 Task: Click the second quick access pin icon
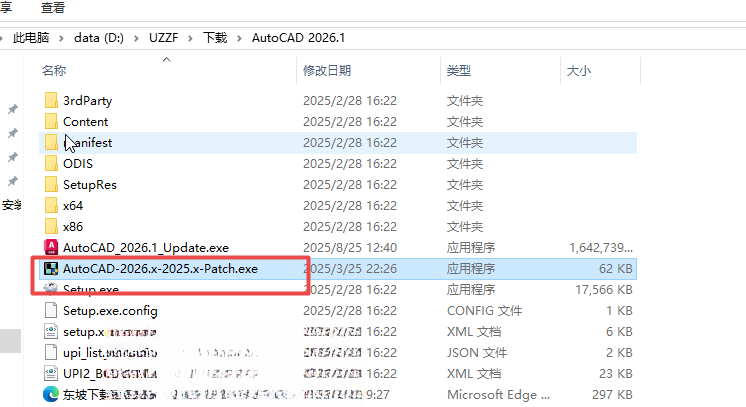[12, 133]
